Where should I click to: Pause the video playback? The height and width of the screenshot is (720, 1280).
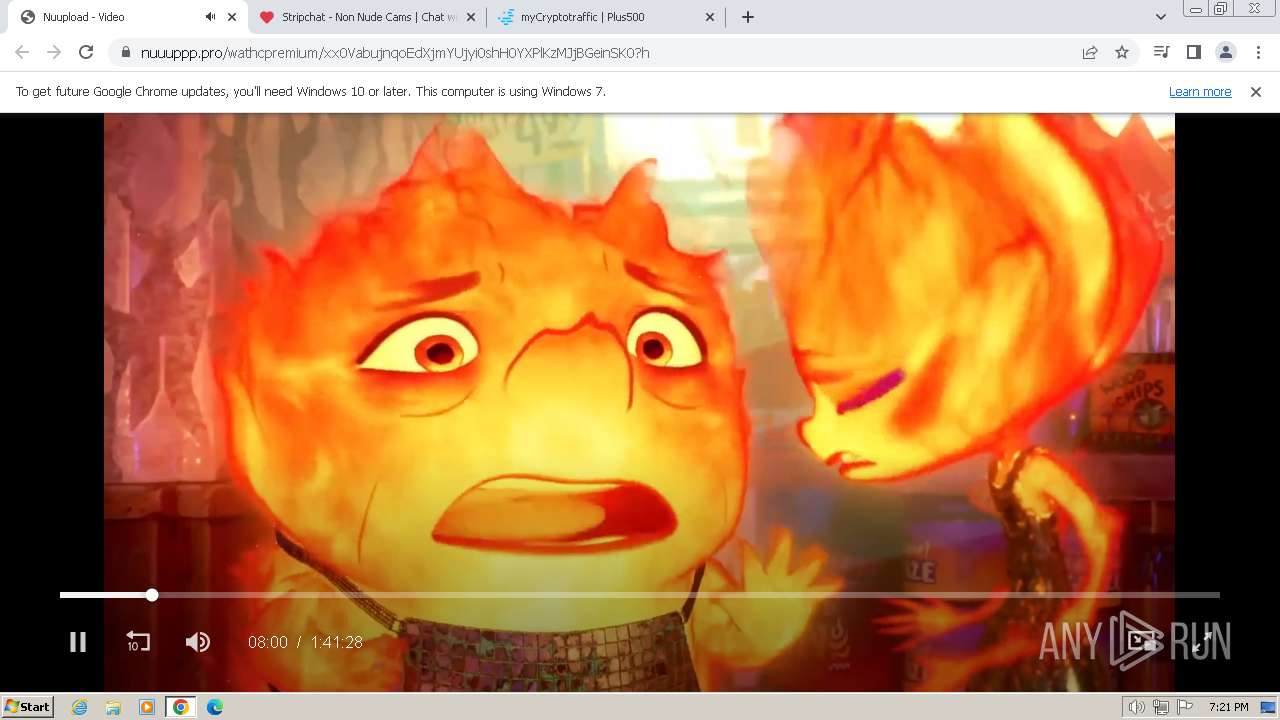click(x=77, y=642)
